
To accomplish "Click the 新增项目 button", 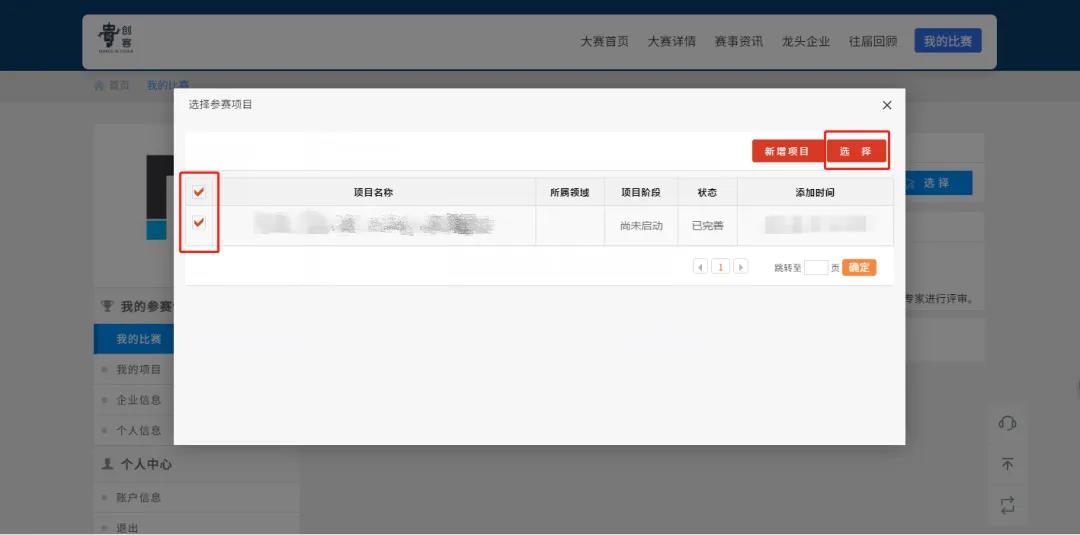I will 787,151.
